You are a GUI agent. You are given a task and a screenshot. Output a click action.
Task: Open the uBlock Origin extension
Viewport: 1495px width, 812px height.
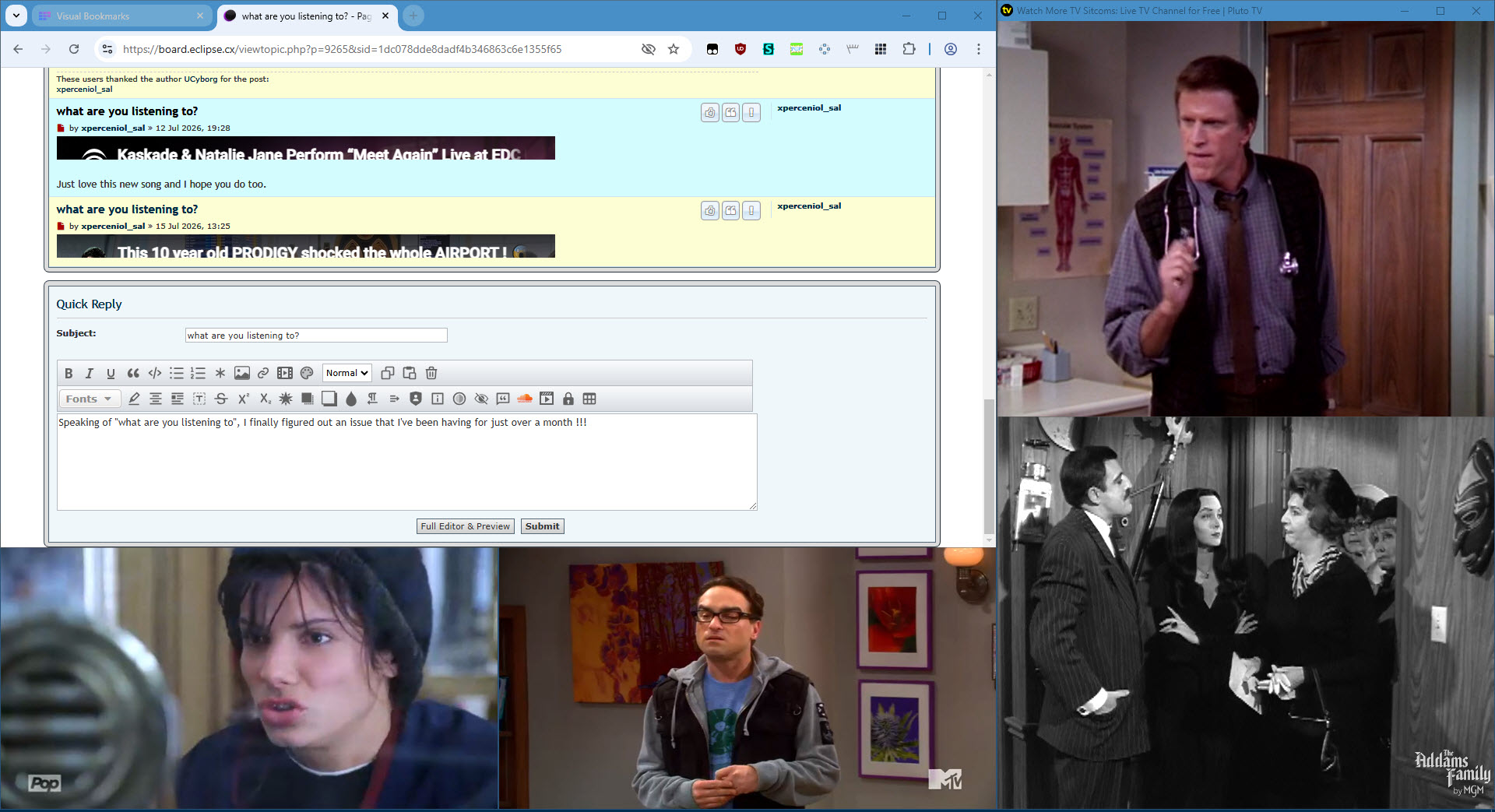[740, 49]
